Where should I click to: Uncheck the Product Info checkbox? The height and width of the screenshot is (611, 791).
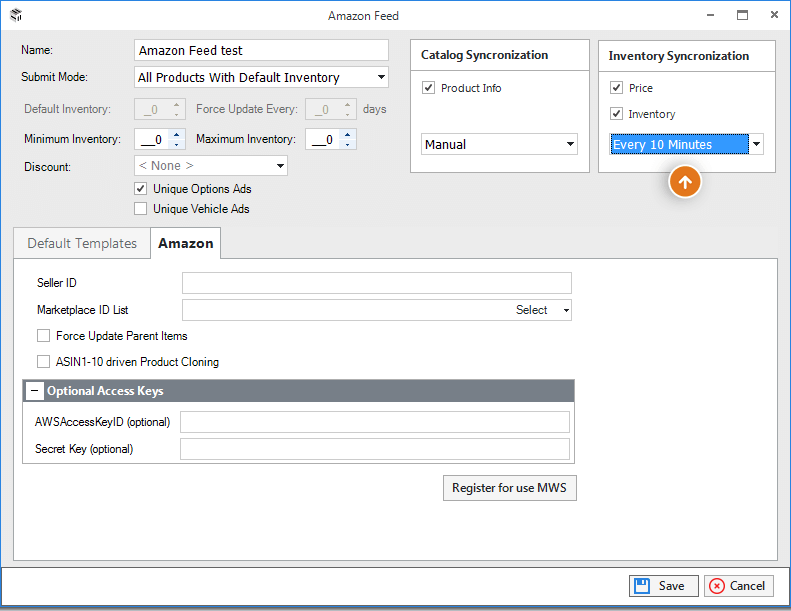coord(428,88)
